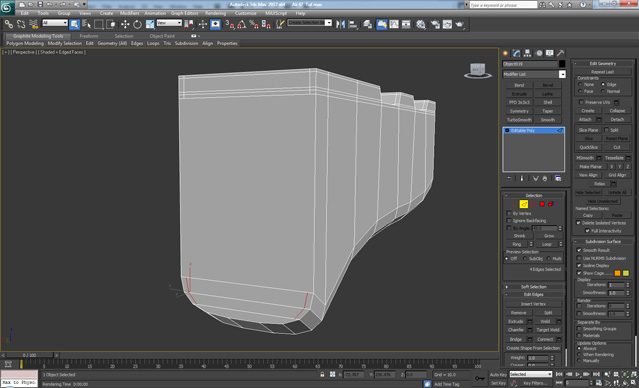639x388 pixels.
Task: Select the None constraint radio button
Action: 580,84
